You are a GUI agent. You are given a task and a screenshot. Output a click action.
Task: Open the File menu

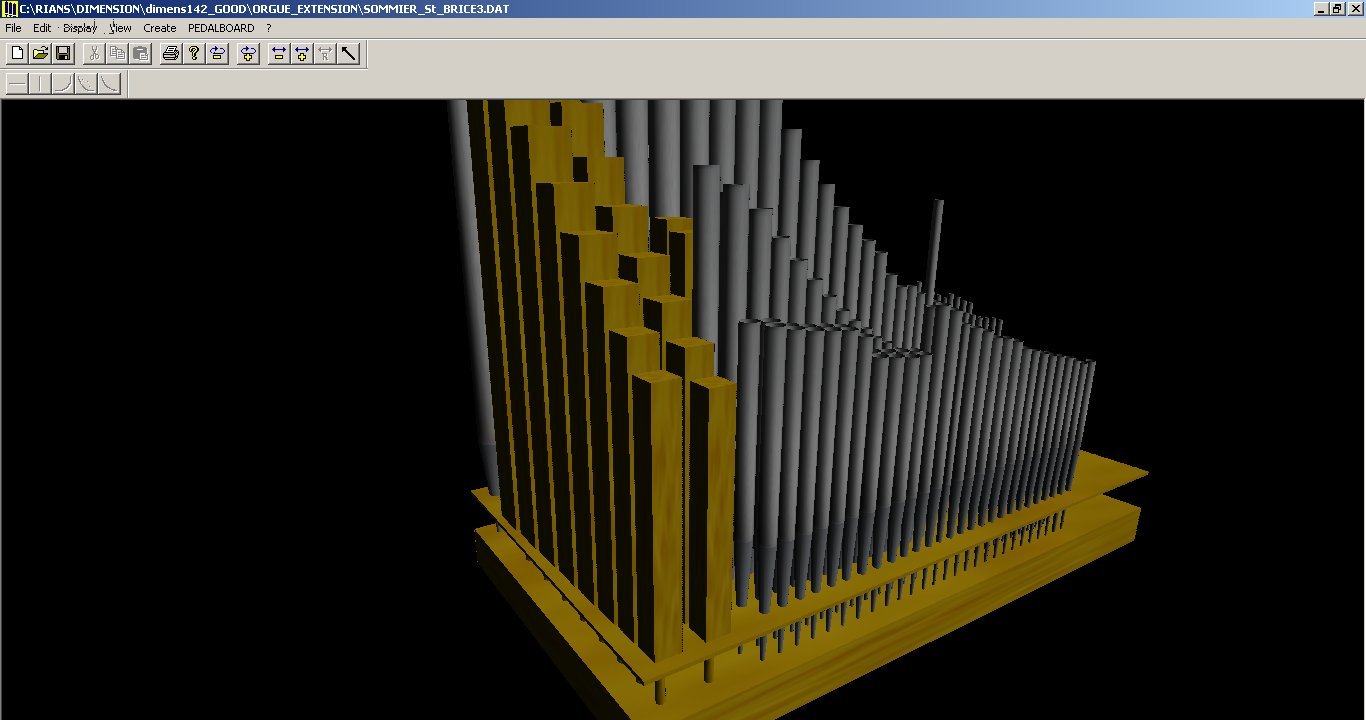13,28
